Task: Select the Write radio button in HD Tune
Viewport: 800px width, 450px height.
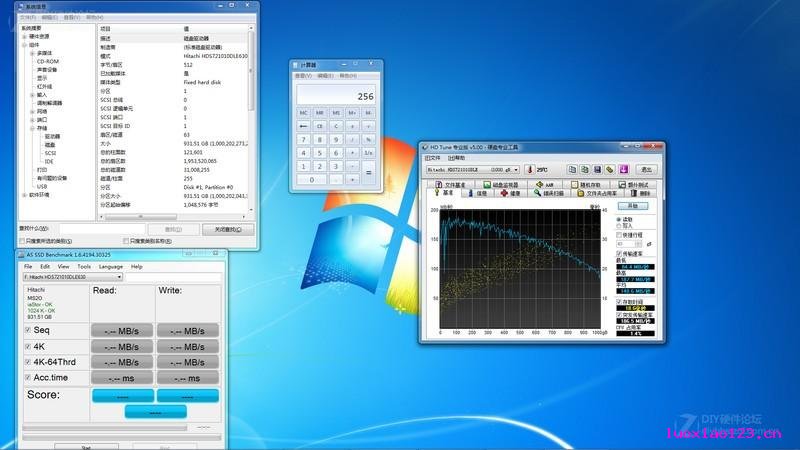Action: point(619,226)
